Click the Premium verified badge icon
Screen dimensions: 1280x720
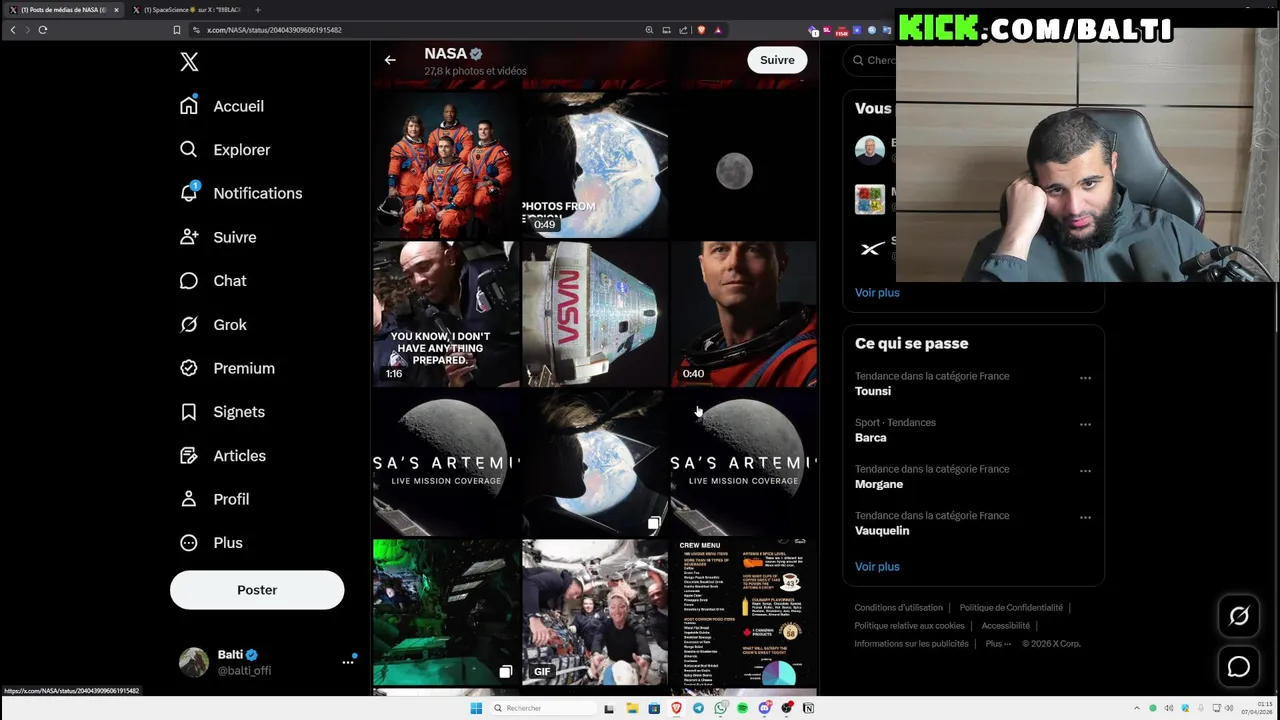tap(189, 368)
